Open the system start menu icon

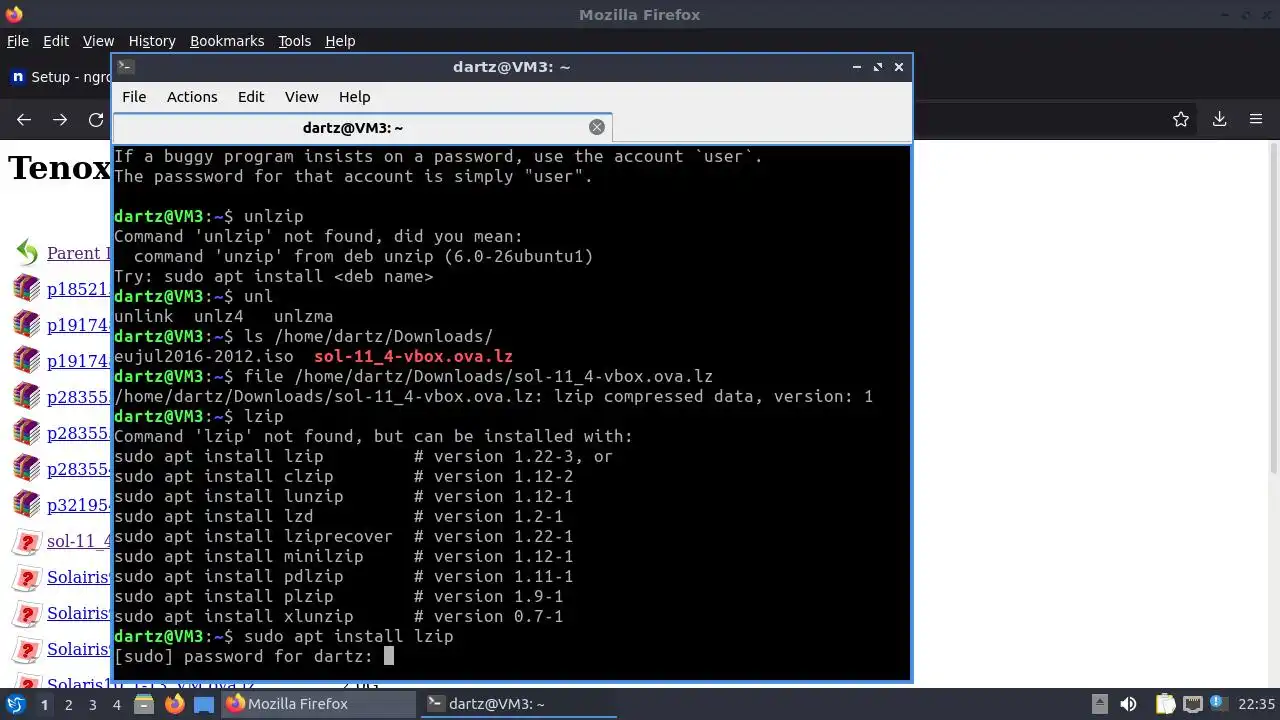coord(15,704)
